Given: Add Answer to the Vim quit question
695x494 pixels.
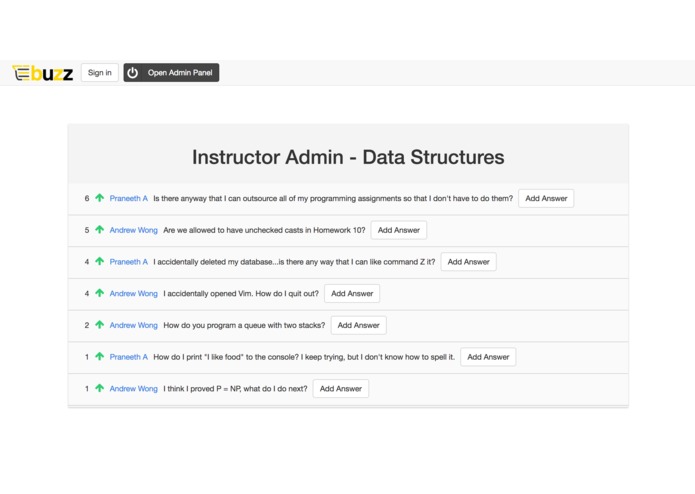Looking at the screenshot, I should pos(352,294).
